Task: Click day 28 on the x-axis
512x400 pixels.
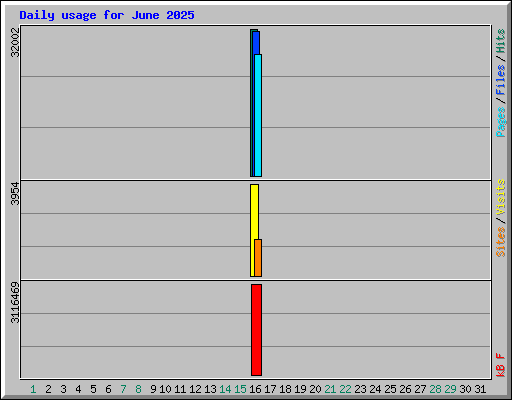Action: [x=435, y=389]
